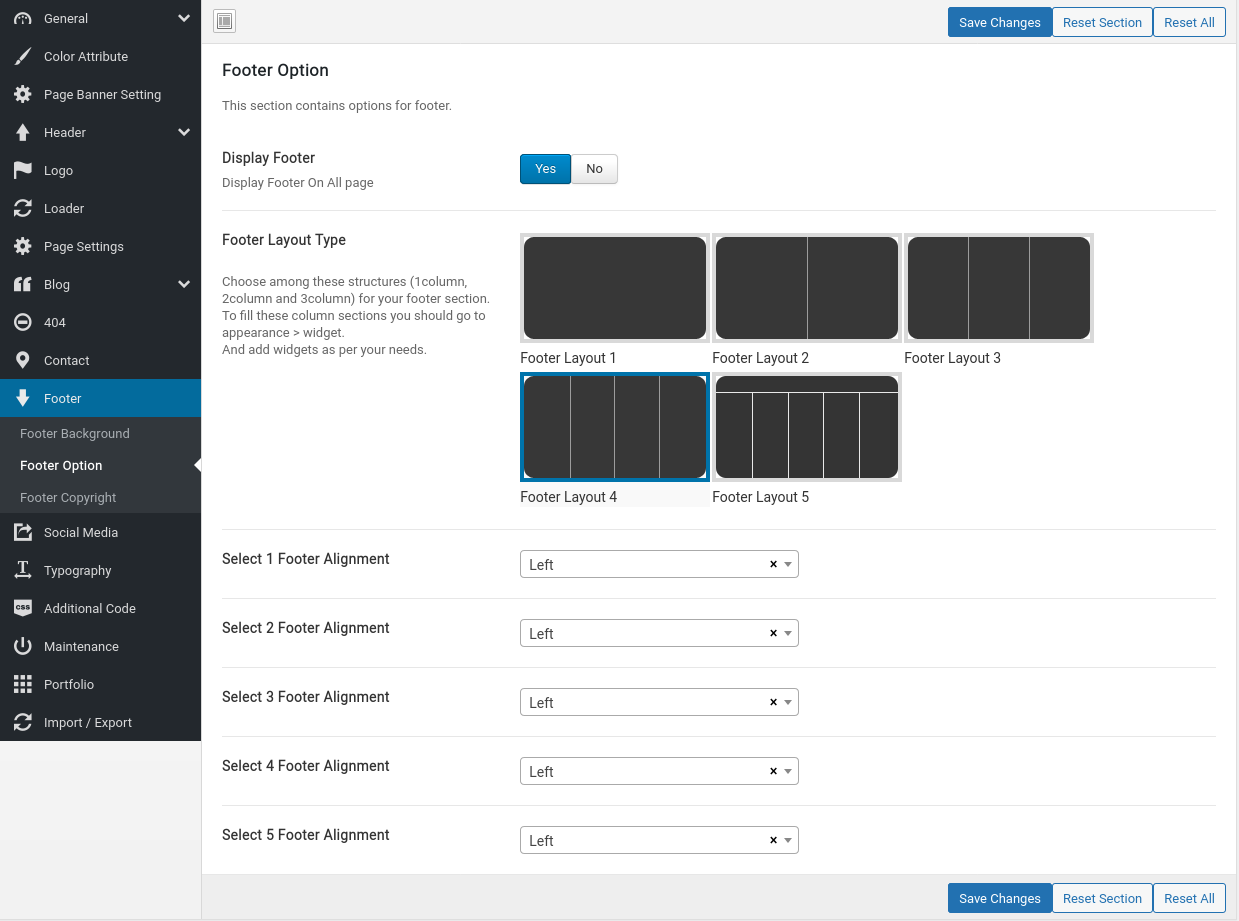Click the Maintenance power icon

coord(22,646)
